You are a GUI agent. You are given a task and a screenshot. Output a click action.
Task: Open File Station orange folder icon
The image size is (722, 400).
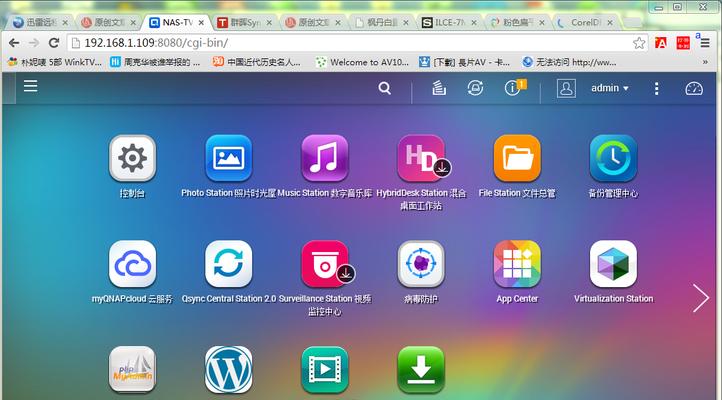pyautogui.click(x=517, y=158)
